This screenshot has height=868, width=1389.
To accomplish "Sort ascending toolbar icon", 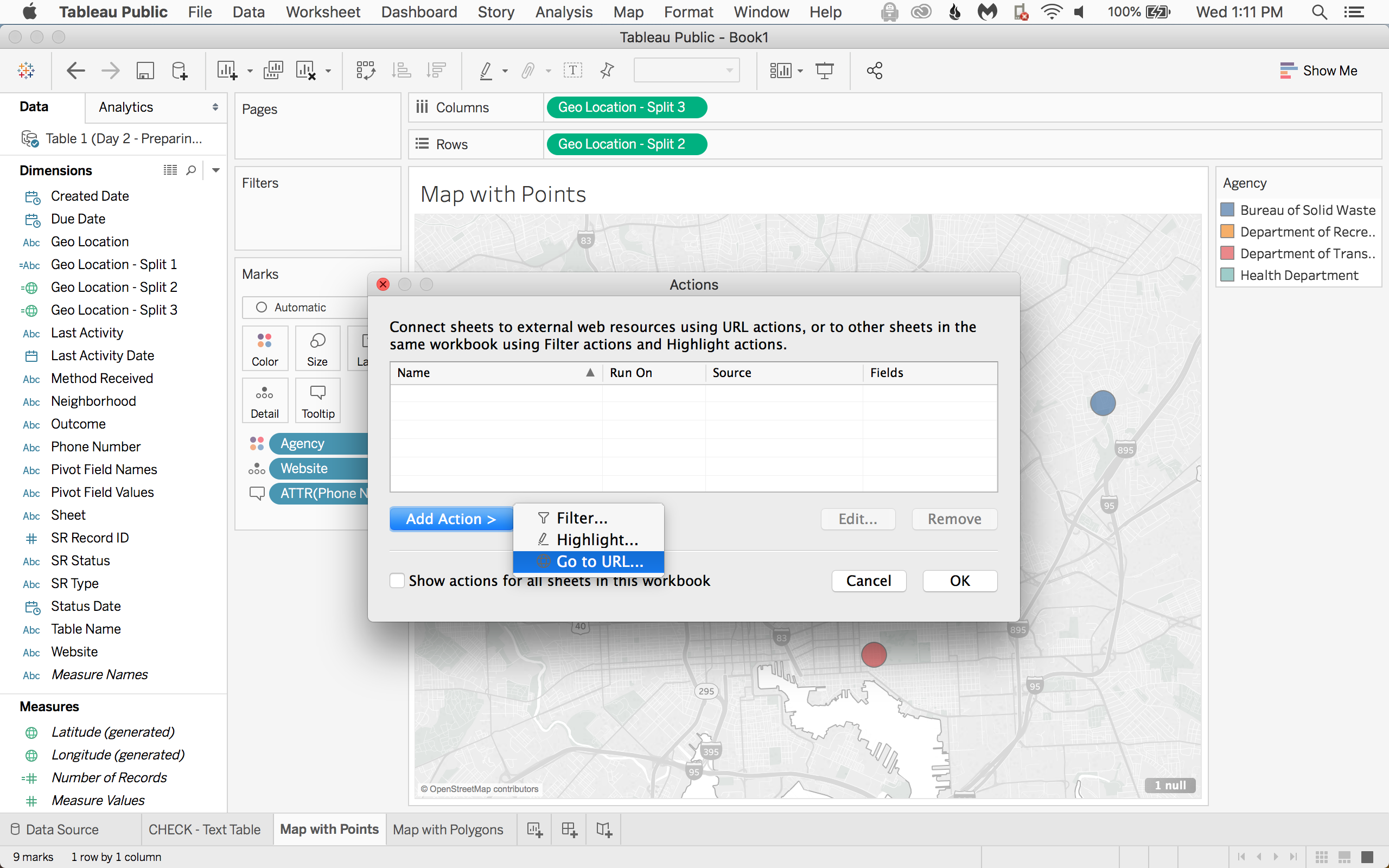I will [x=401, y=71].
